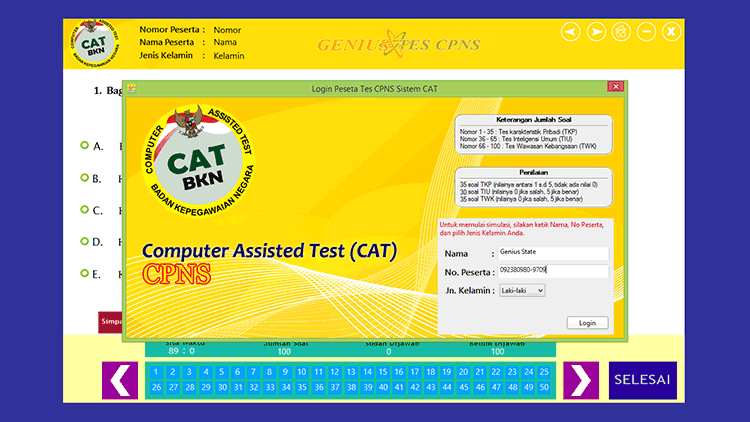
Task: Minimize the Genius Tes CPNS window
Action: [646, 32]
